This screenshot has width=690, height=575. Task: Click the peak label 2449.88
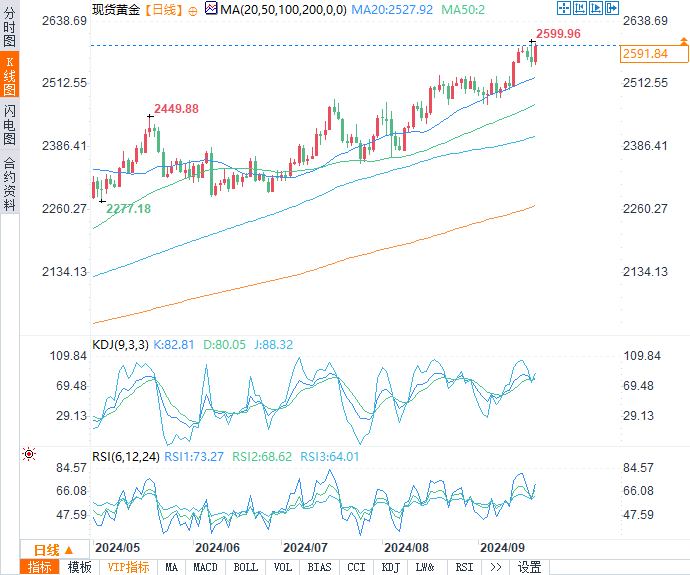click(176, 109)
